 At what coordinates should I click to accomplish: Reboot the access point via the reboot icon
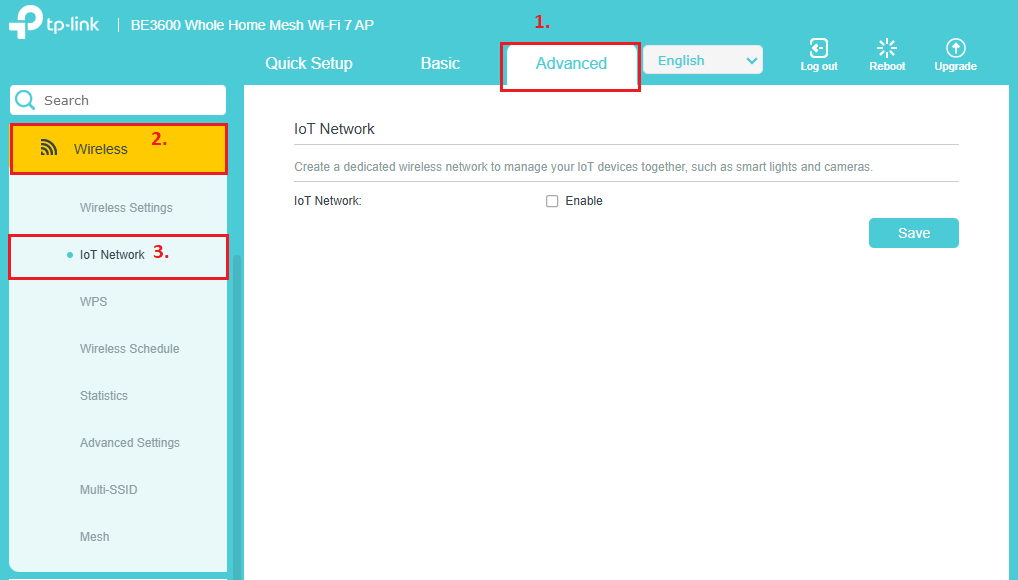[x=886, y=46]
